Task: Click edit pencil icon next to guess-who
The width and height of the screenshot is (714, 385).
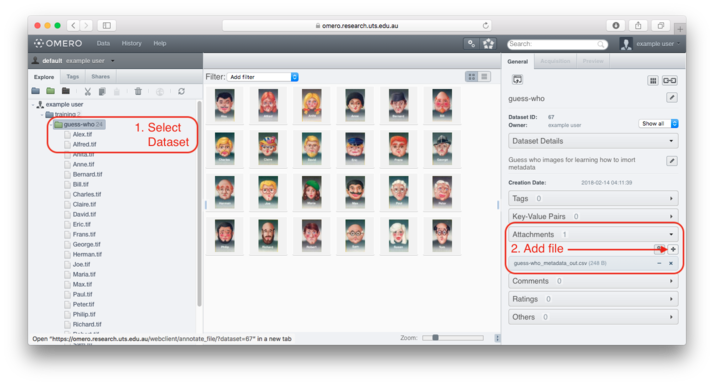Action: (672, 98)
